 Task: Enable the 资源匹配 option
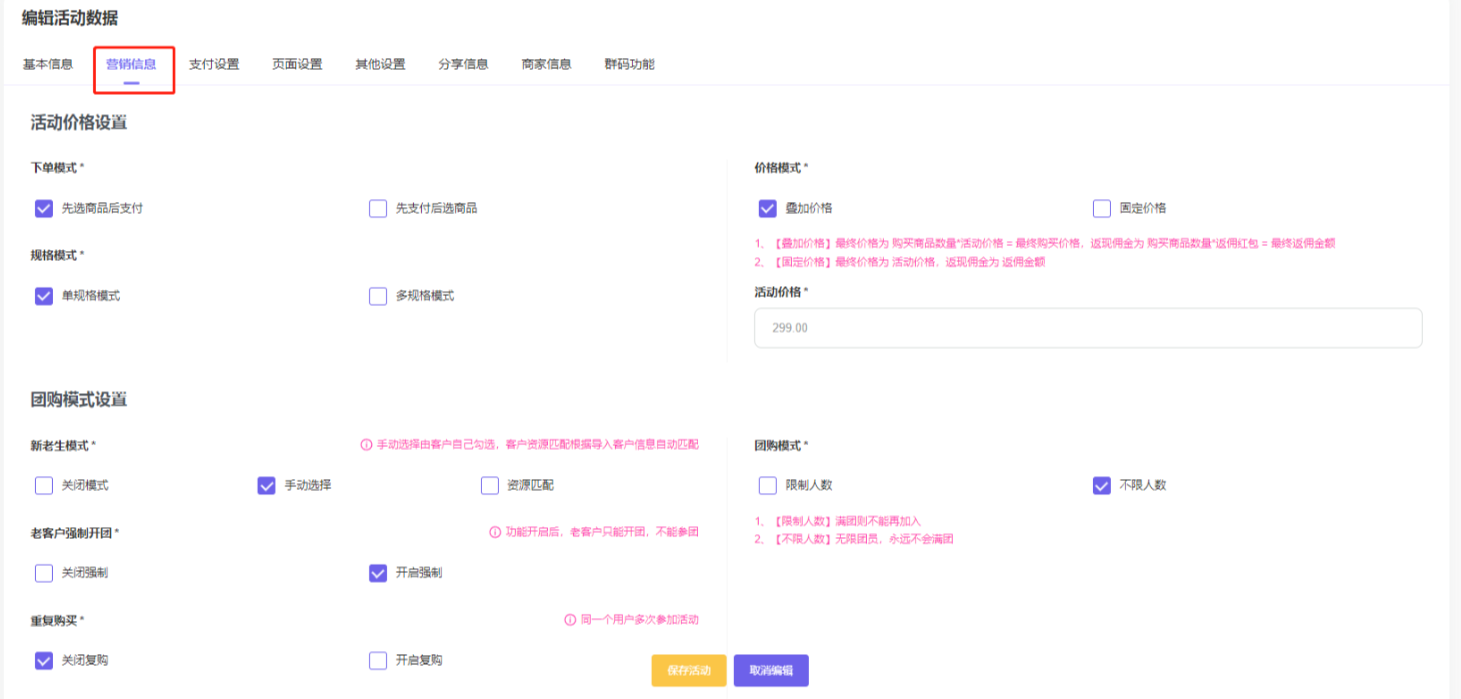point(489,485)
